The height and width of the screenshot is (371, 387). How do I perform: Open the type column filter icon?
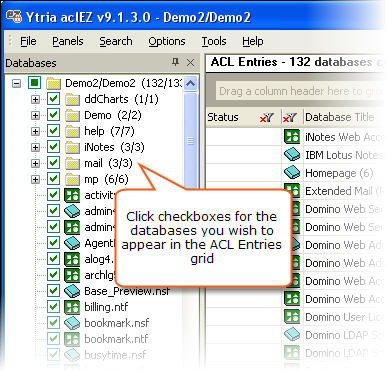(x=290, y=118)
